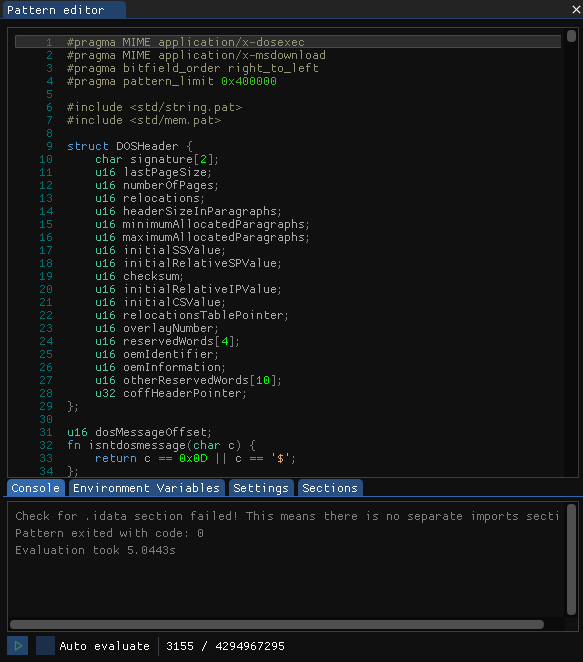Viewport: 583px width, 662px height.
Task: Click the Pattern exited with code message
Action: click(x=109, y=533)
